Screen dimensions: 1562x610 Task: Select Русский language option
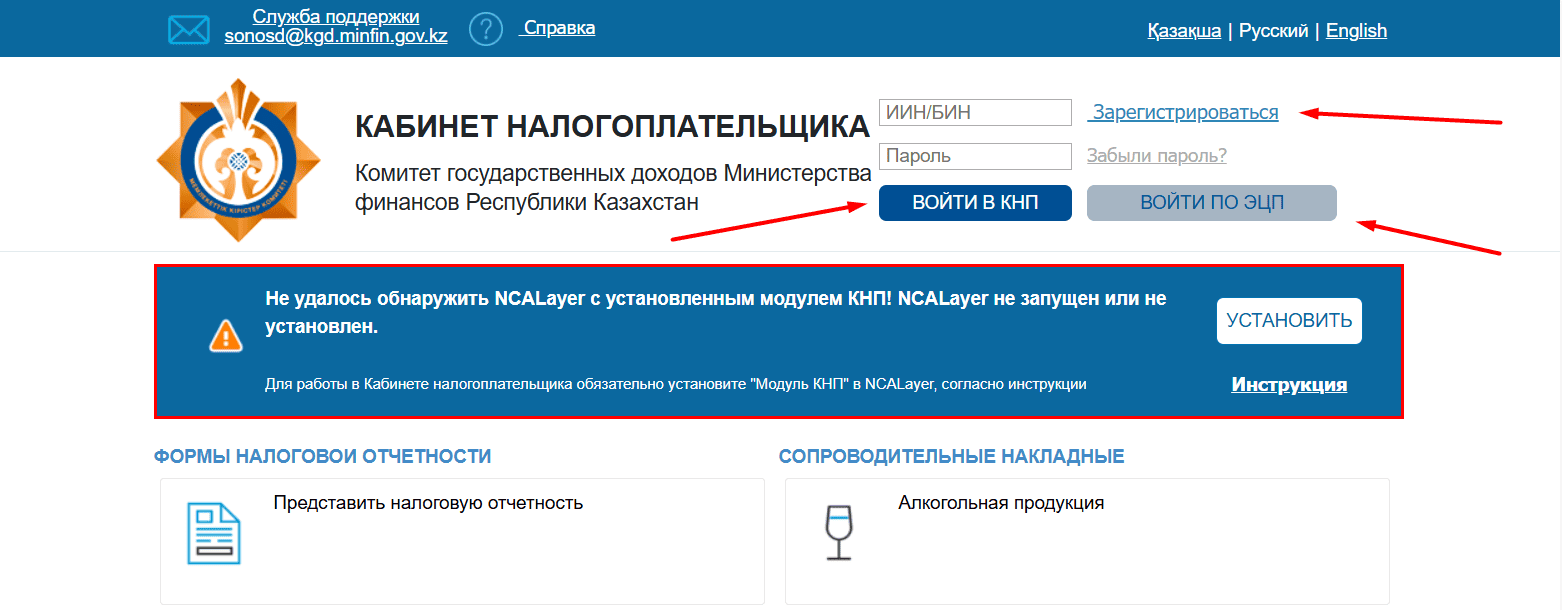pyautogui.click(x=1274, y=30)
